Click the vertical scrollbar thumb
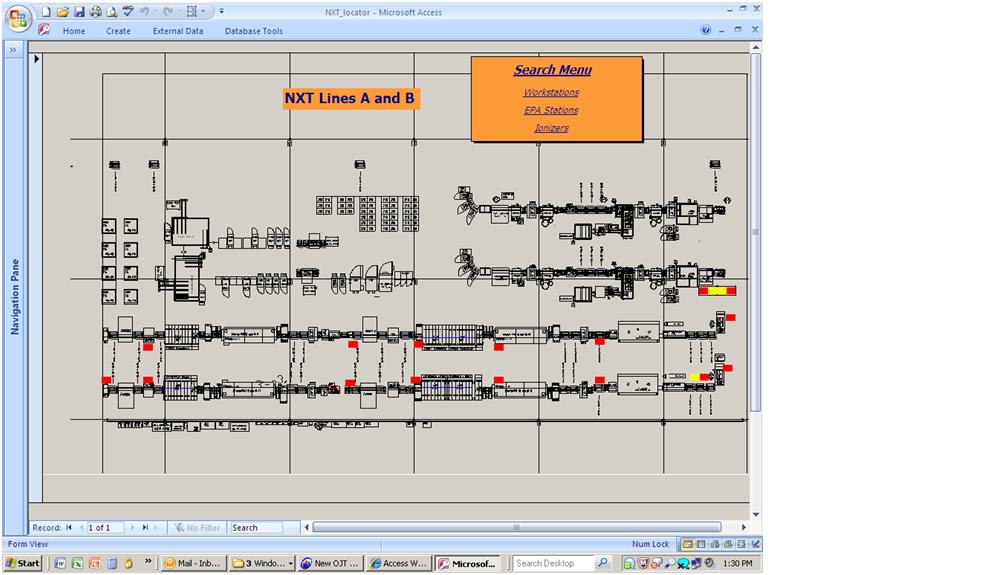Screen dimensions: 1000x575 click(756, 233)
